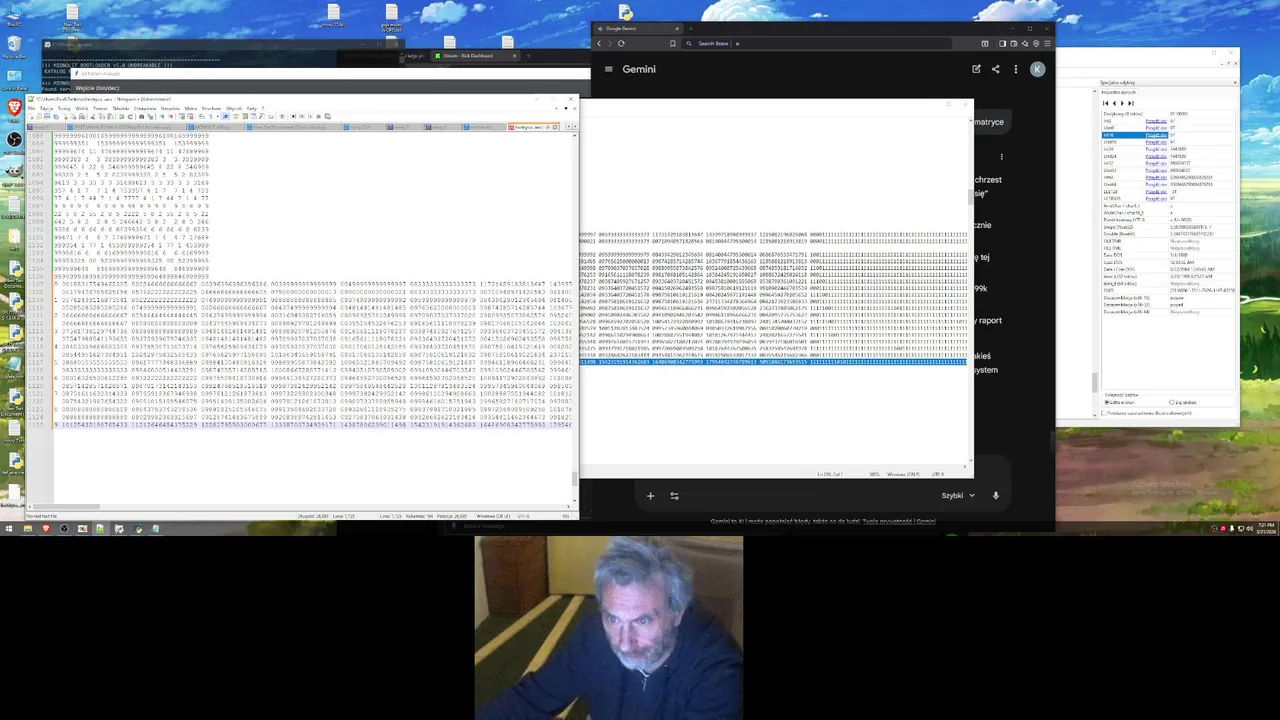1280x720 pixels.
Task: Open the tools icon next to Gemini's plus
Action: click(674, 495)
